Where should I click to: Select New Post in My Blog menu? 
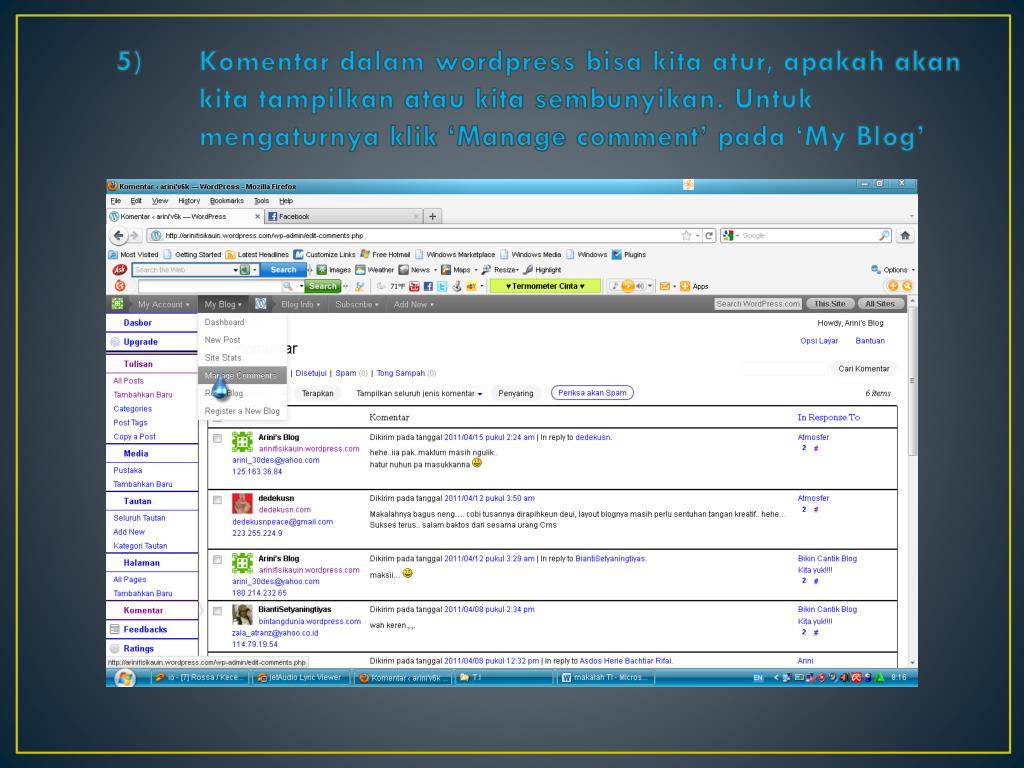coord(242,340)
